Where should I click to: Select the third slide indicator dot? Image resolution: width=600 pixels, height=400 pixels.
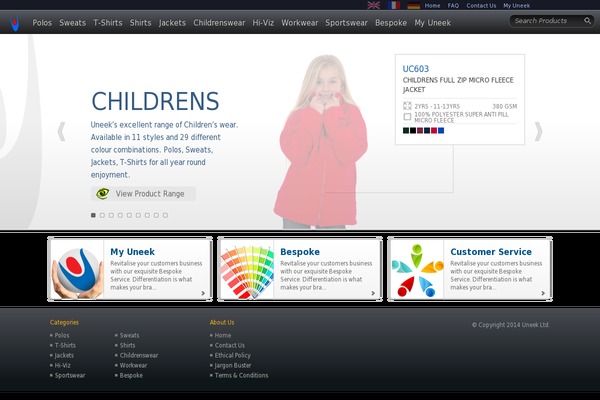point(111,215)
